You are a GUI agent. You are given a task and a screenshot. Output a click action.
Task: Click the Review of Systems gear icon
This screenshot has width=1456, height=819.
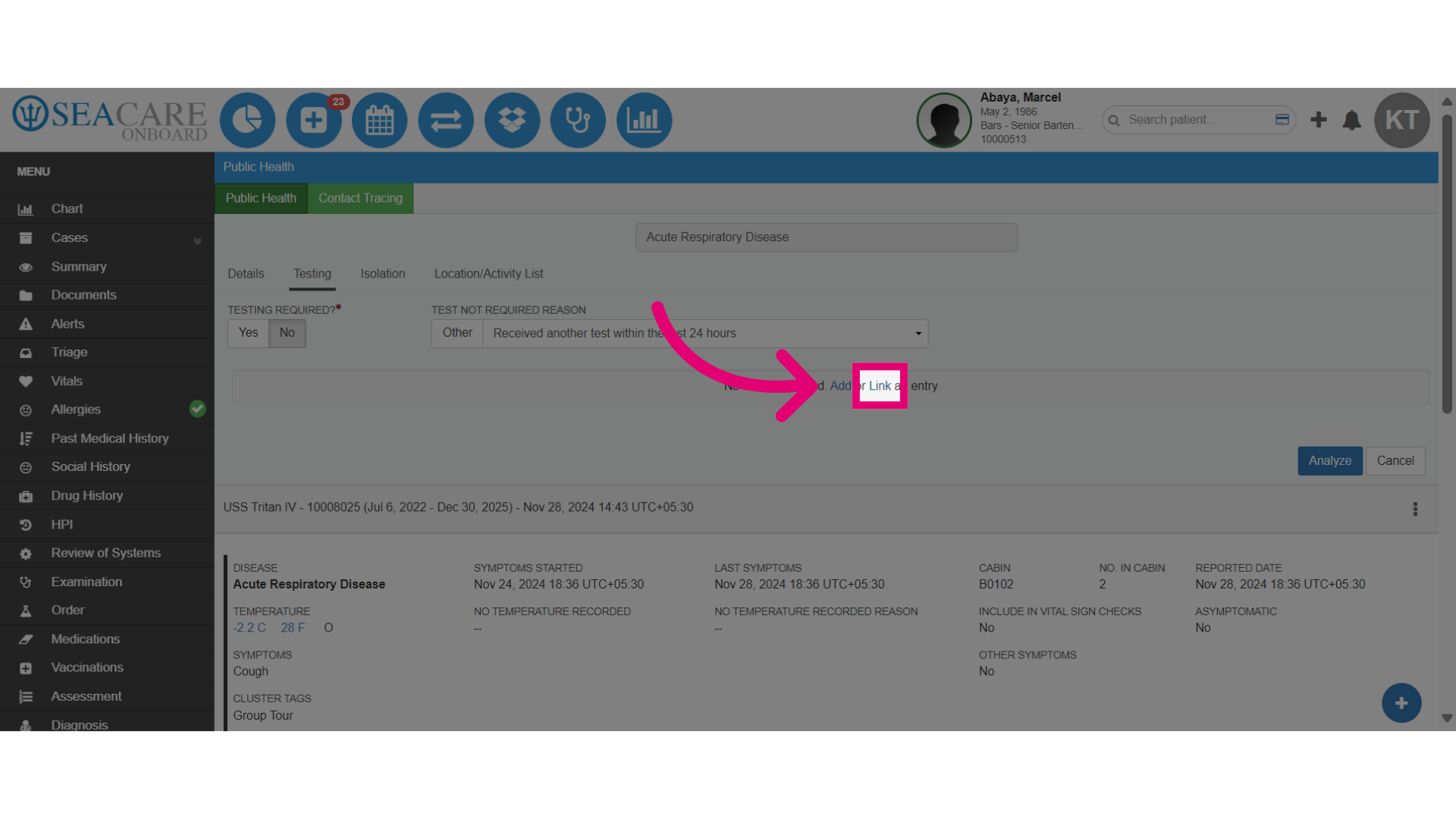[x=26, y=554]
